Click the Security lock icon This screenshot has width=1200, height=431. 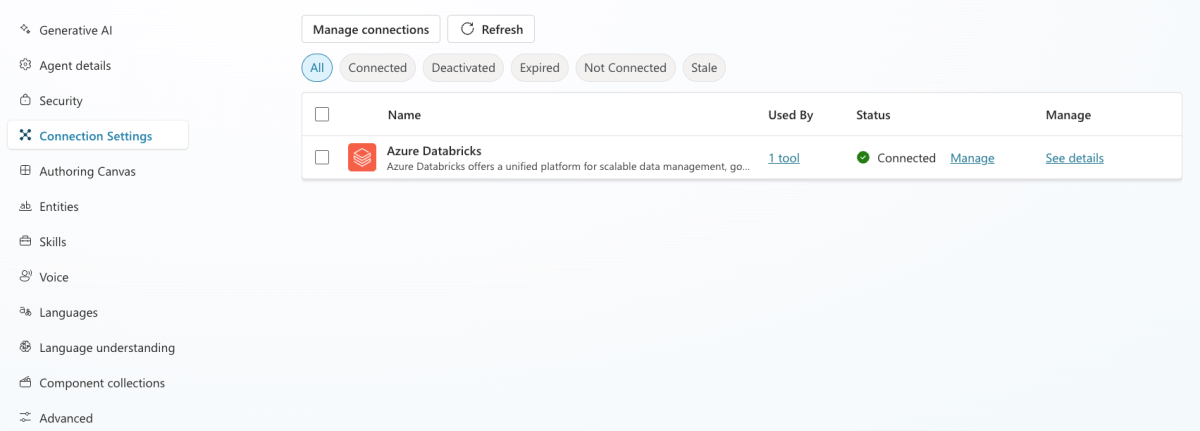pyautogui.click(x=25, y=101)
